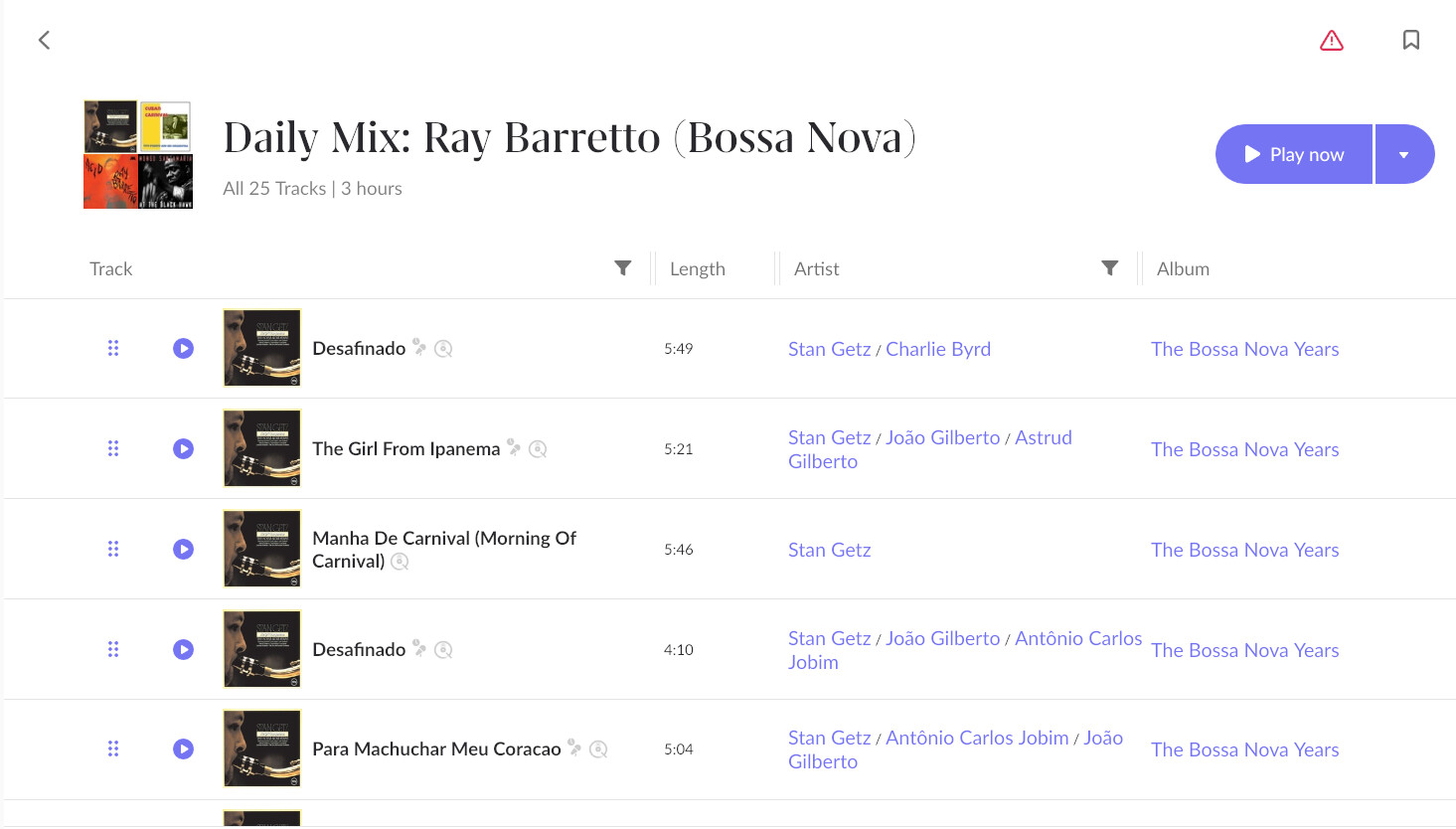This screenshot has height=829, width=1456.
Task: Click the 5:04 length value
Action: click(679, 749)
